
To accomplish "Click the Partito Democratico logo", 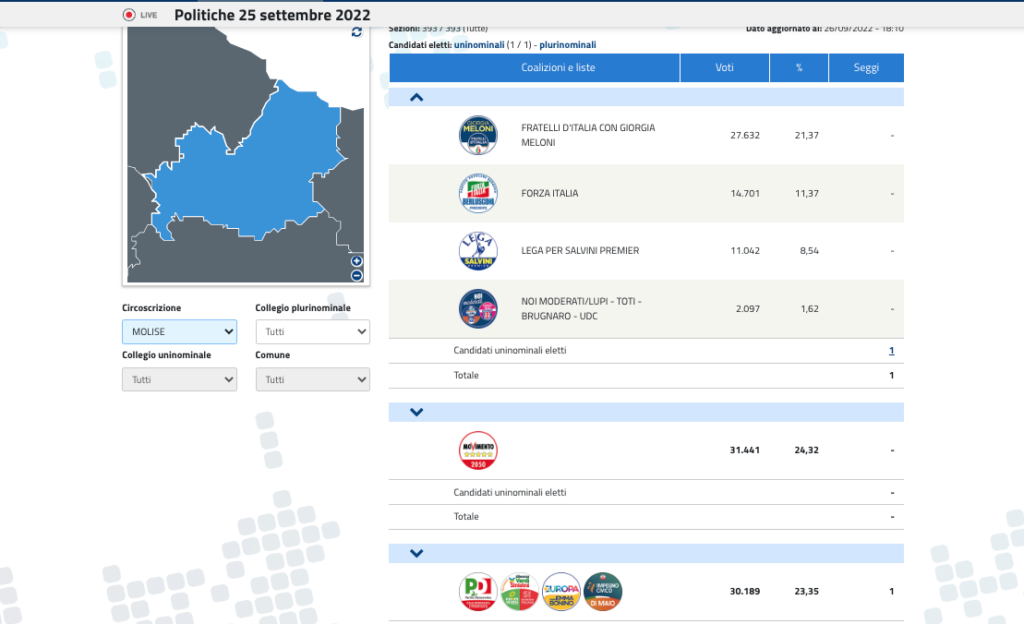I will click(478, 591).
